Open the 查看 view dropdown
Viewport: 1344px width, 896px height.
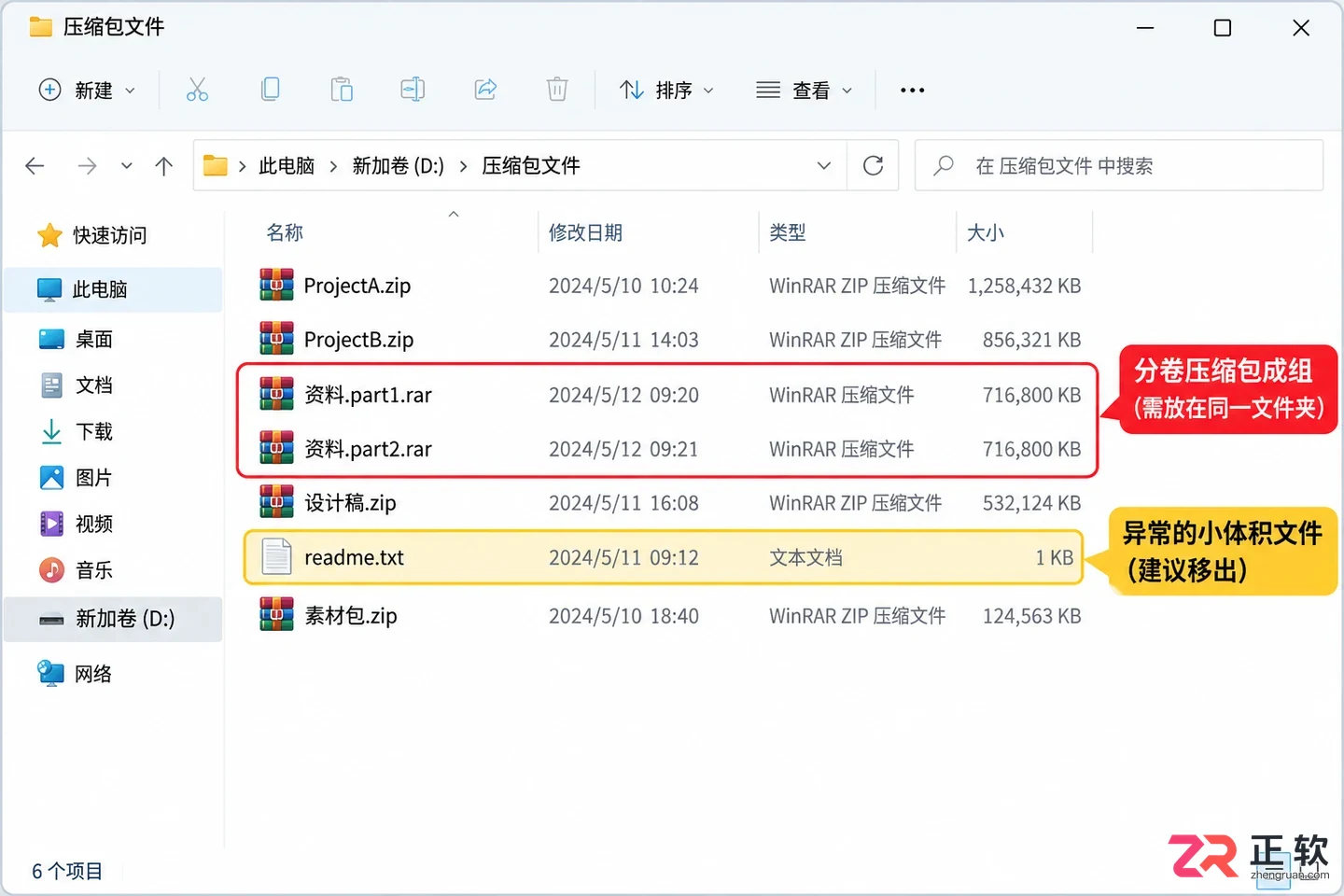tap(804, 91)
